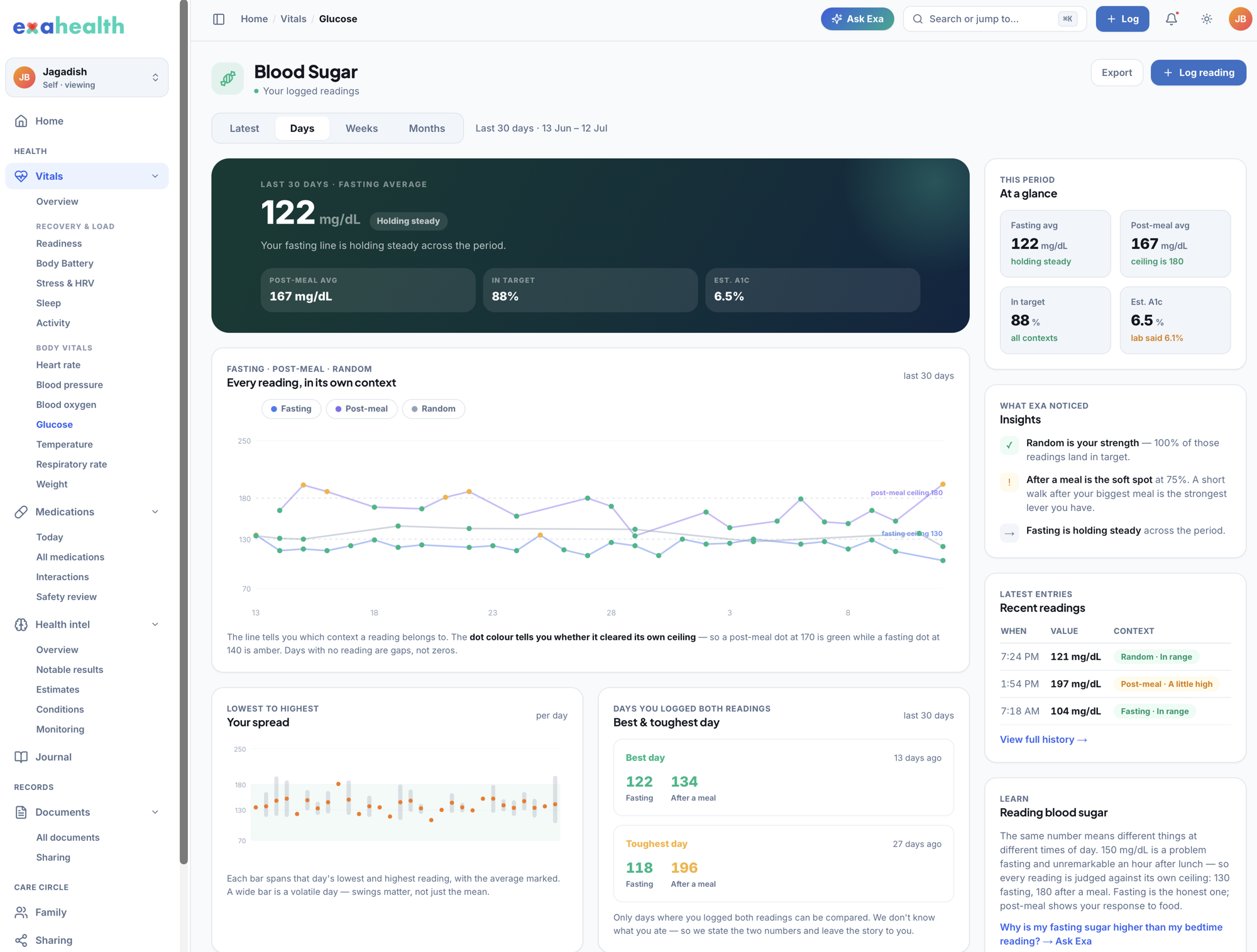Image resolution: width=1257 pixels, height=952 pixels.
Task: Click the Search or jump to field
Action: (995, 19)
